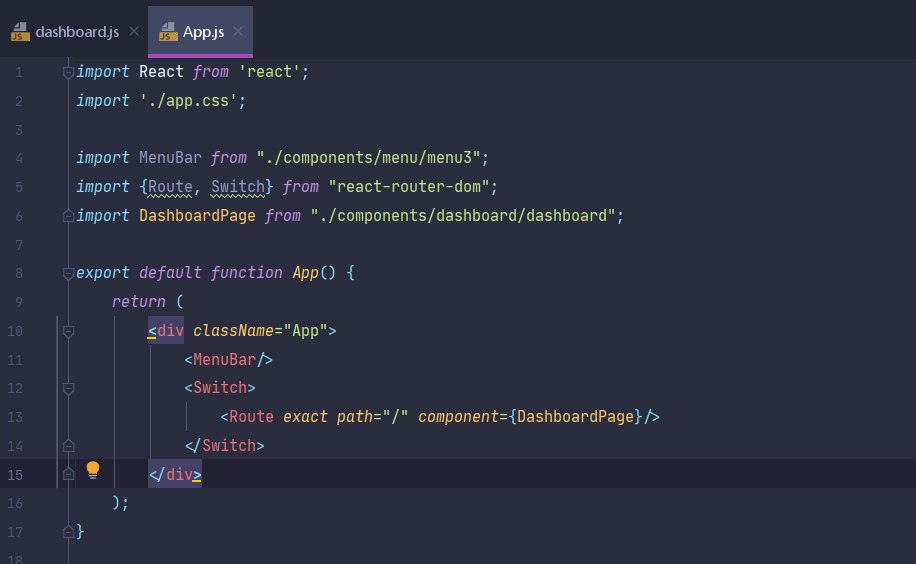Collapse the import block fold marker on line 1
Image resolution: width=916 pixels, height=564 pixels.
click(68, 72)
